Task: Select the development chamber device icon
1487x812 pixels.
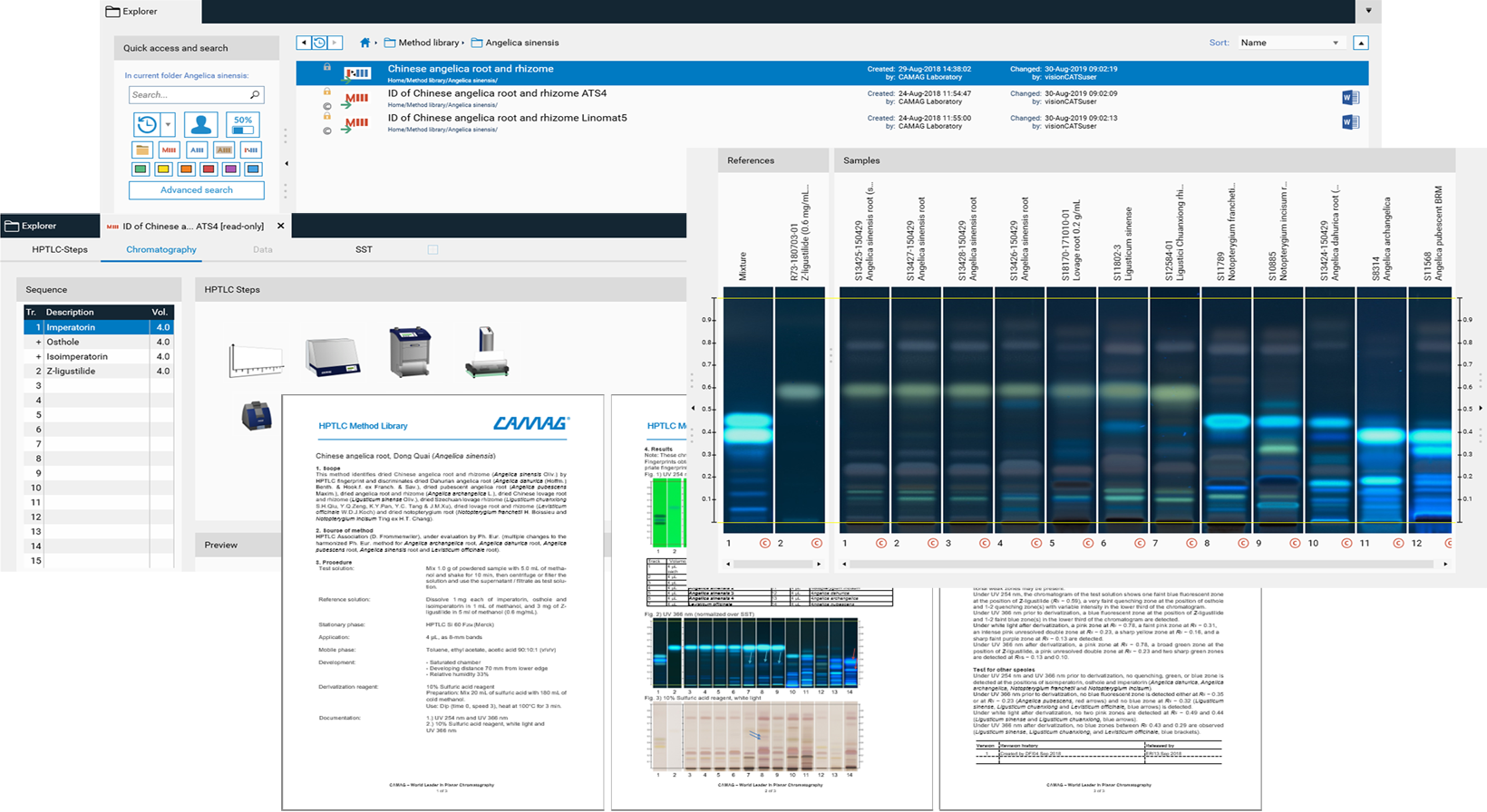Action: coord(410,352)
